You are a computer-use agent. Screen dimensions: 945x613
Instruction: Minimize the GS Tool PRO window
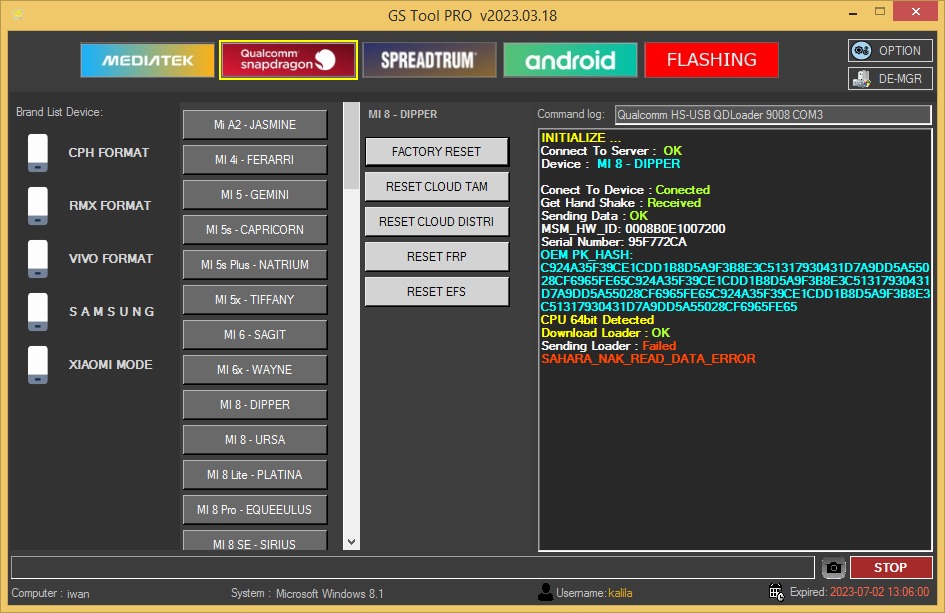(853, 13)
